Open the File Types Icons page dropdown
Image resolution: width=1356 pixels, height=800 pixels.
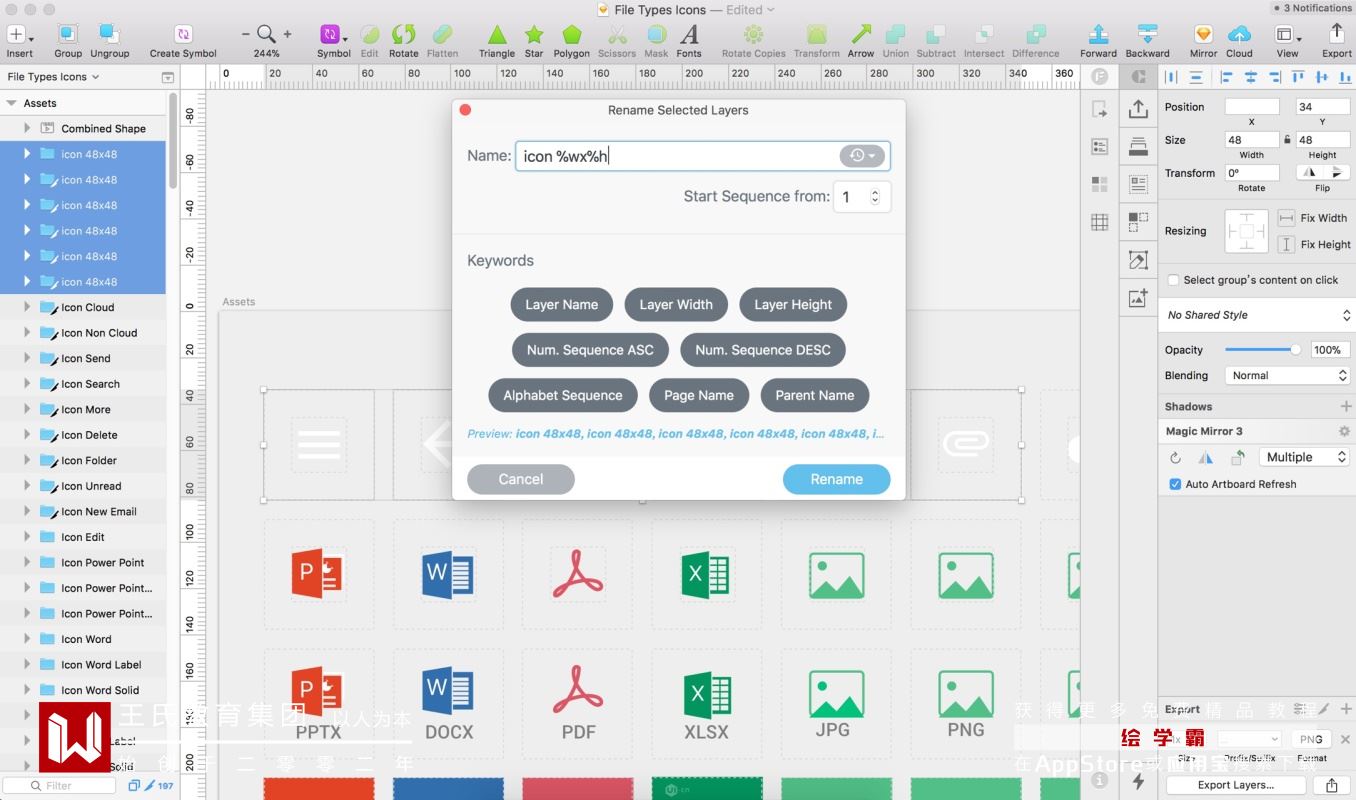(53, 77)
